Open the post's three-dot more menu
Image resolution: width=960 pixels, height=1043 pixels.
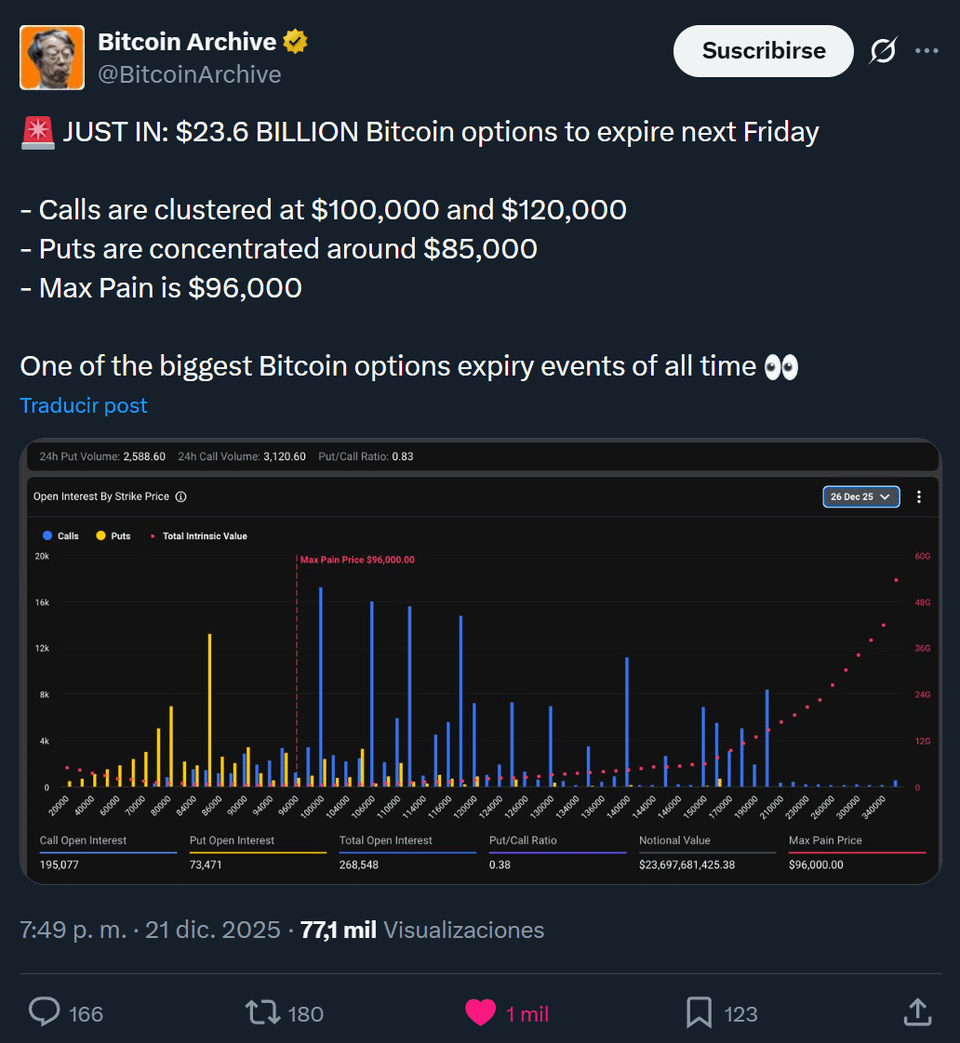click(x=927, y=50)
